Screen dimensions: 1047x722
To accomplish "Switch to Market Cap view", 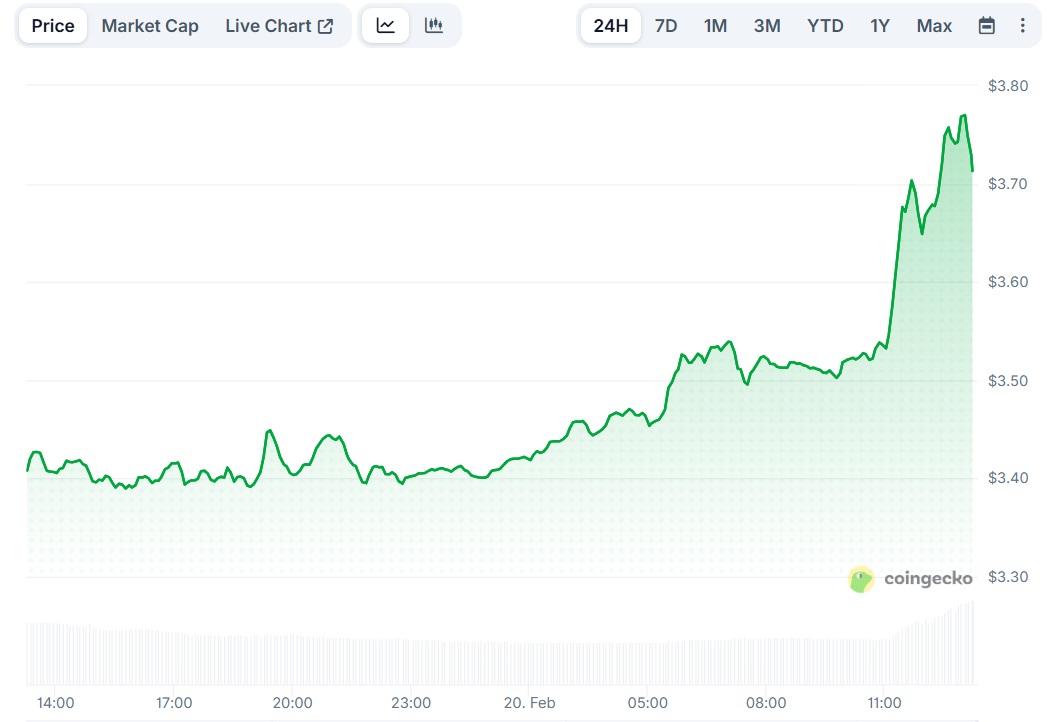I will (x=150, y=25).
